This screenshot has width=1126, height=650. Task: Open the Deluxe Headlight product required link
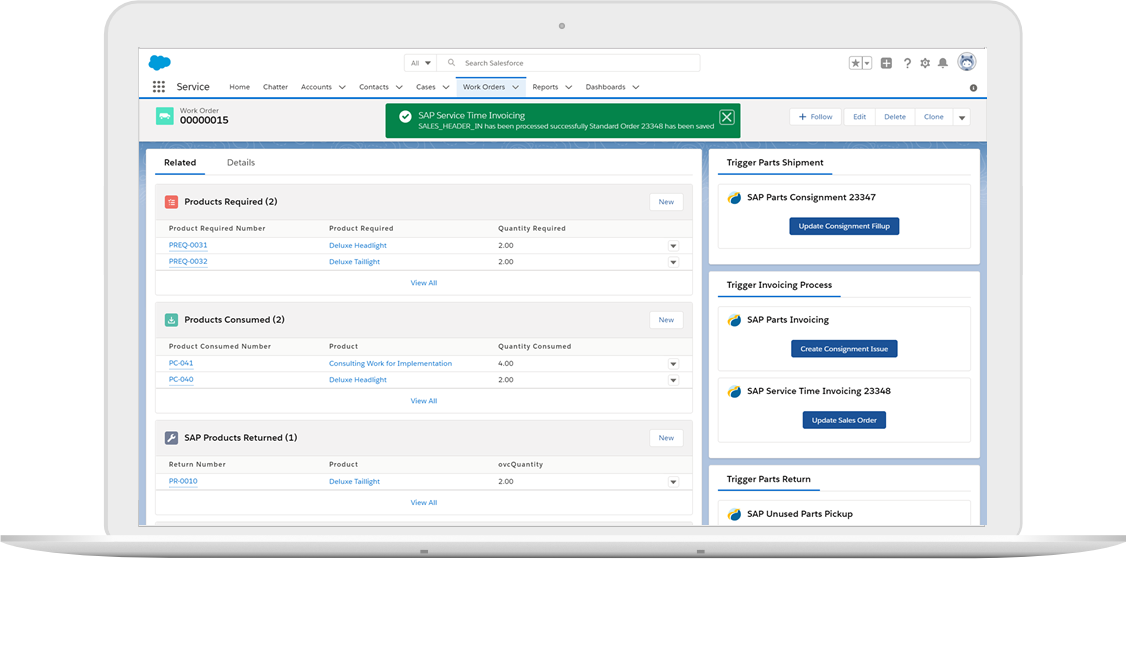pos(357,245)
